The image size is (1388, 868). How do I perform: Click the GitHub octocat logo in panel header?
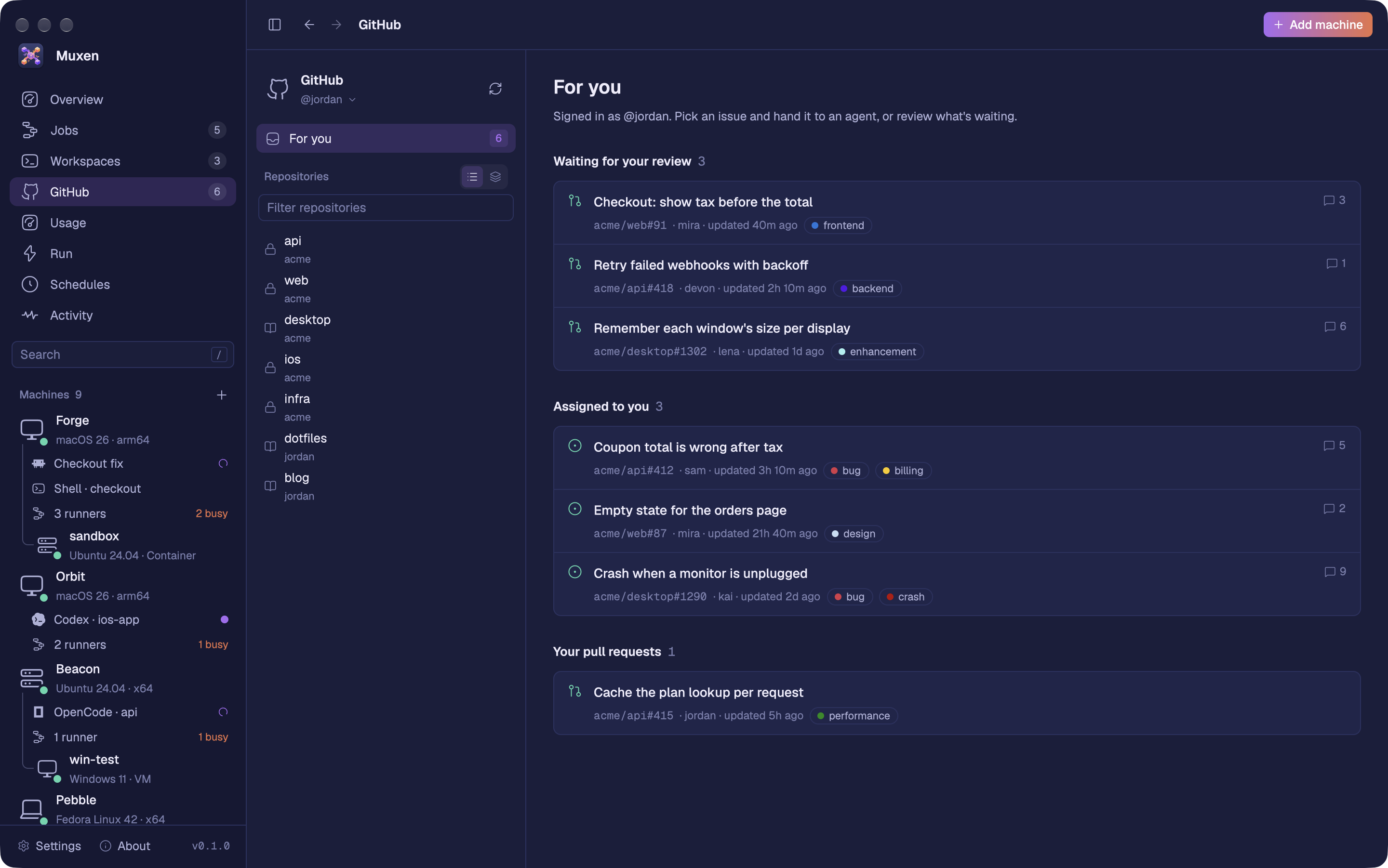coord(278,89)
